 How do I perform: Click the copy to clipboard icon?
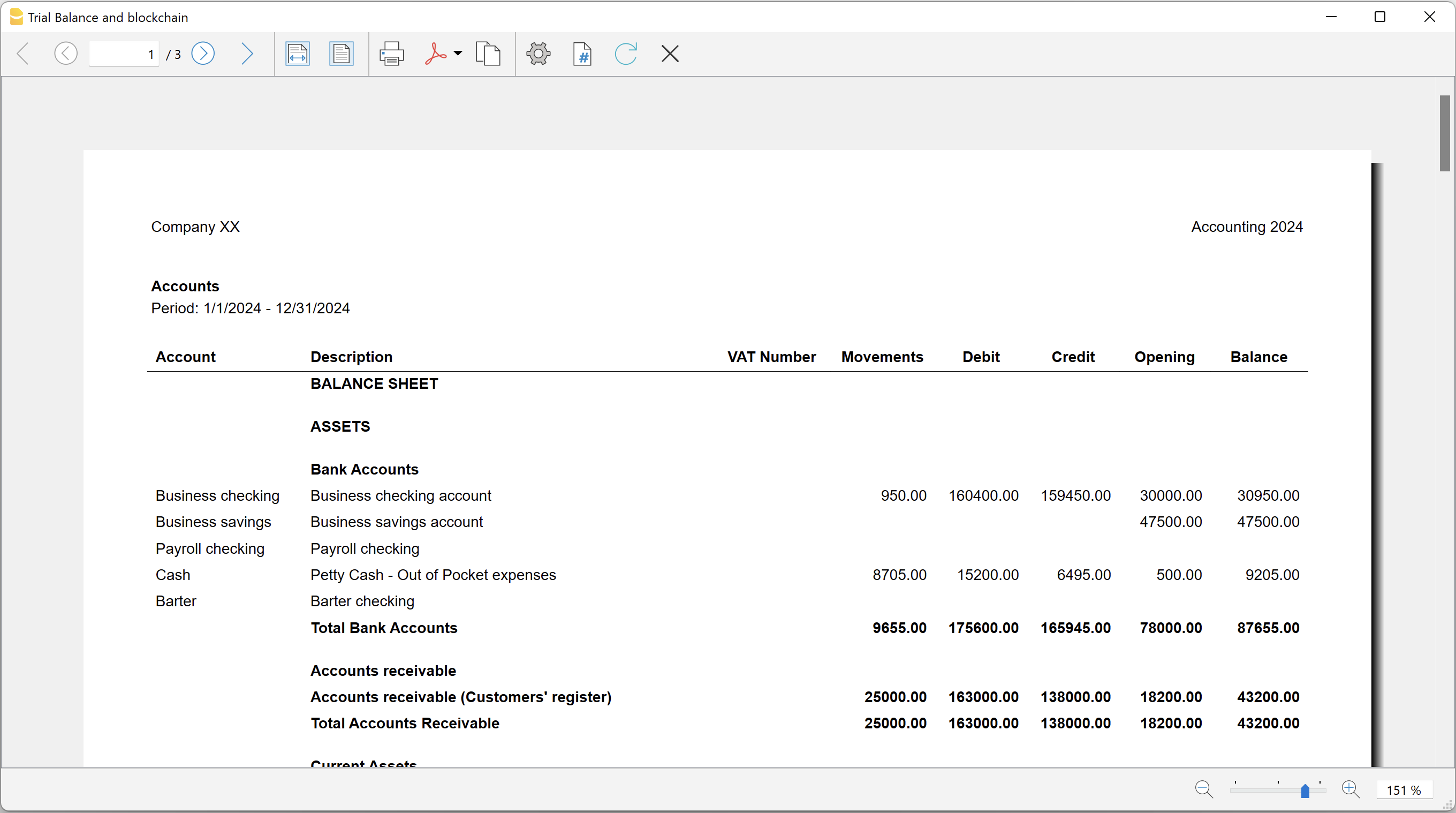(488, 54)
